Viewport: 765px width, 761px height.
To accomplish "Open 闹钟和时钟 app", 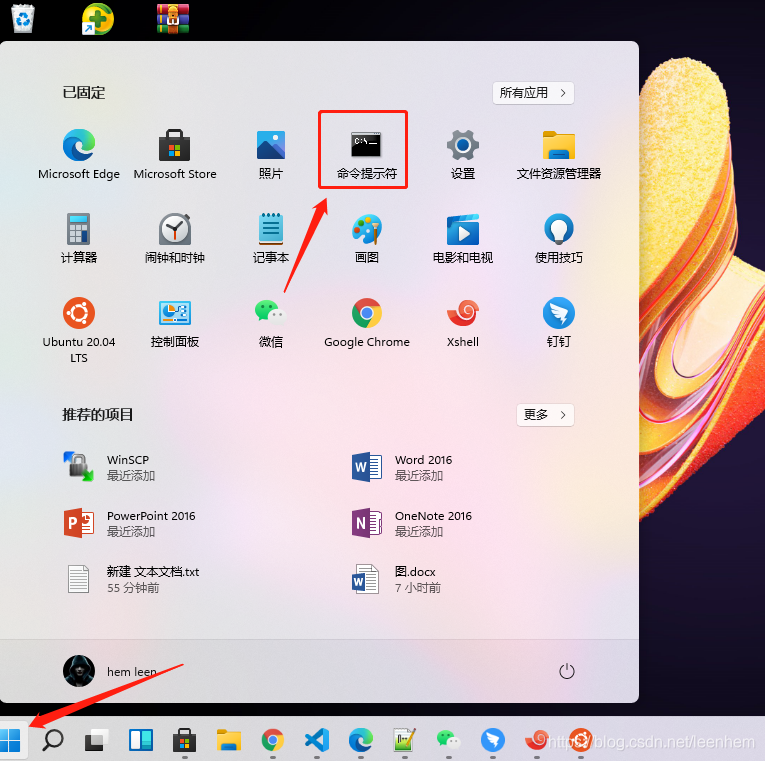I will 175,238.
